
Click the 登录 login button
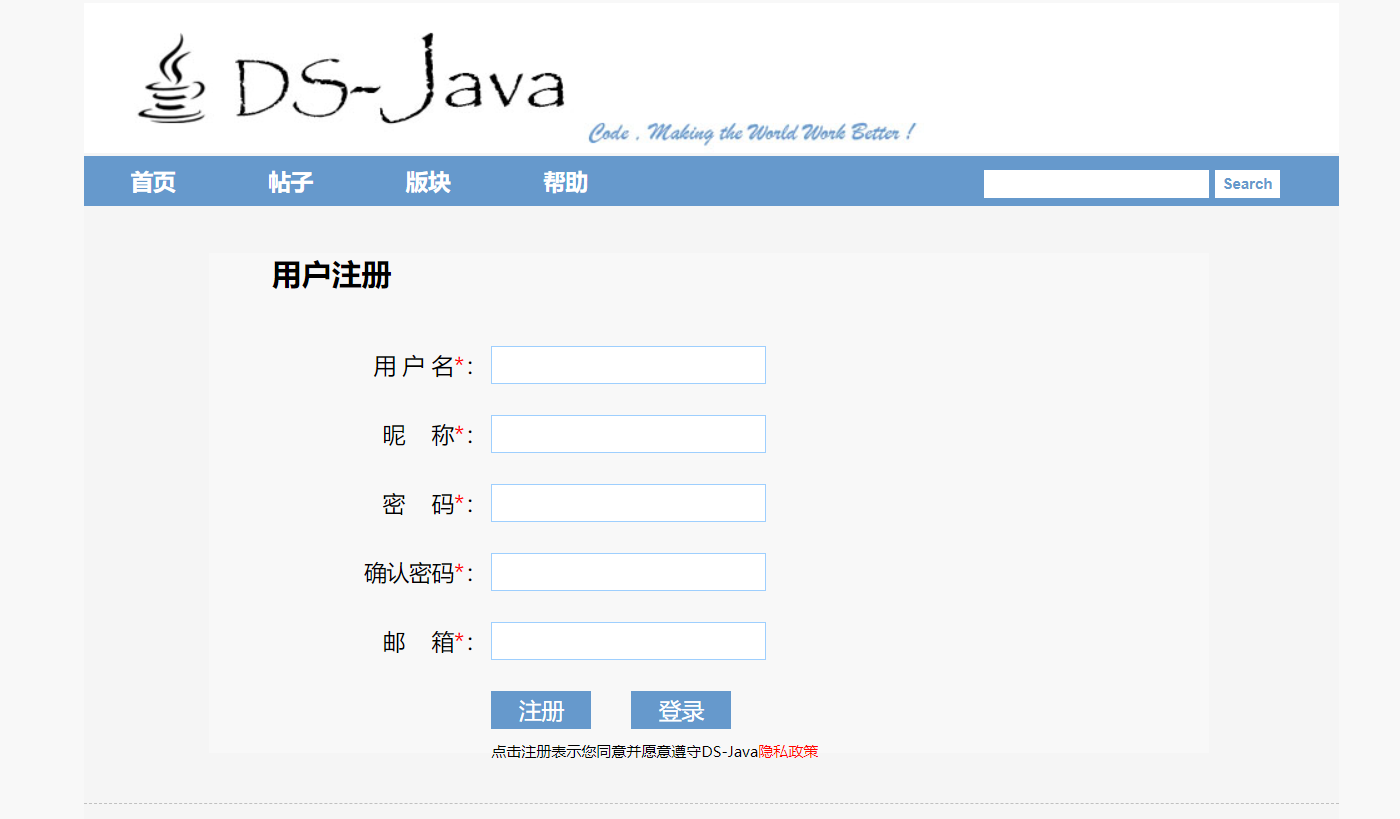coord(681,710)
